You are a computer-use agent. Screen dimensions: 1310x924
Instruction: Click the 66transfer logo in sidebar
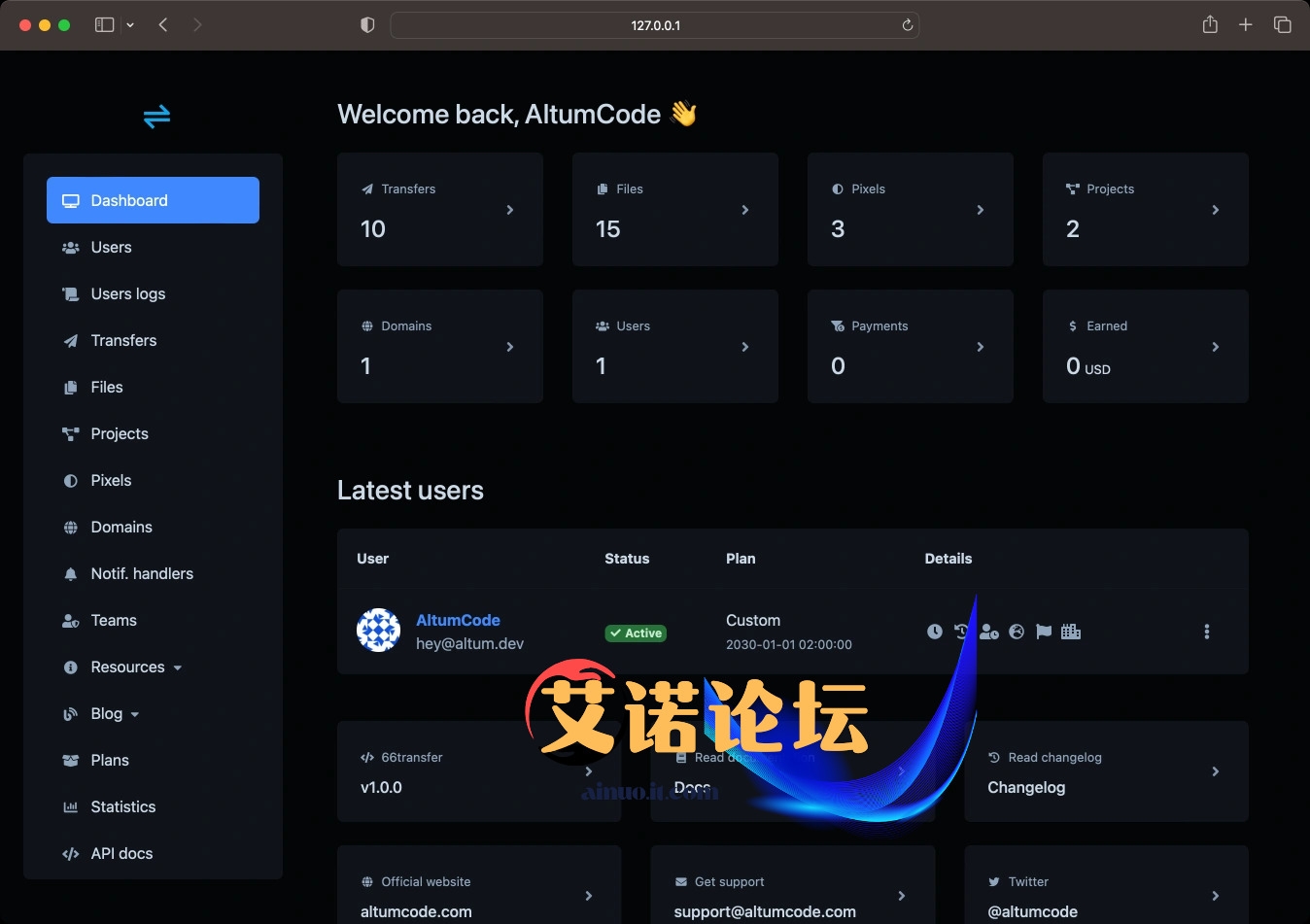pos(156,117)
